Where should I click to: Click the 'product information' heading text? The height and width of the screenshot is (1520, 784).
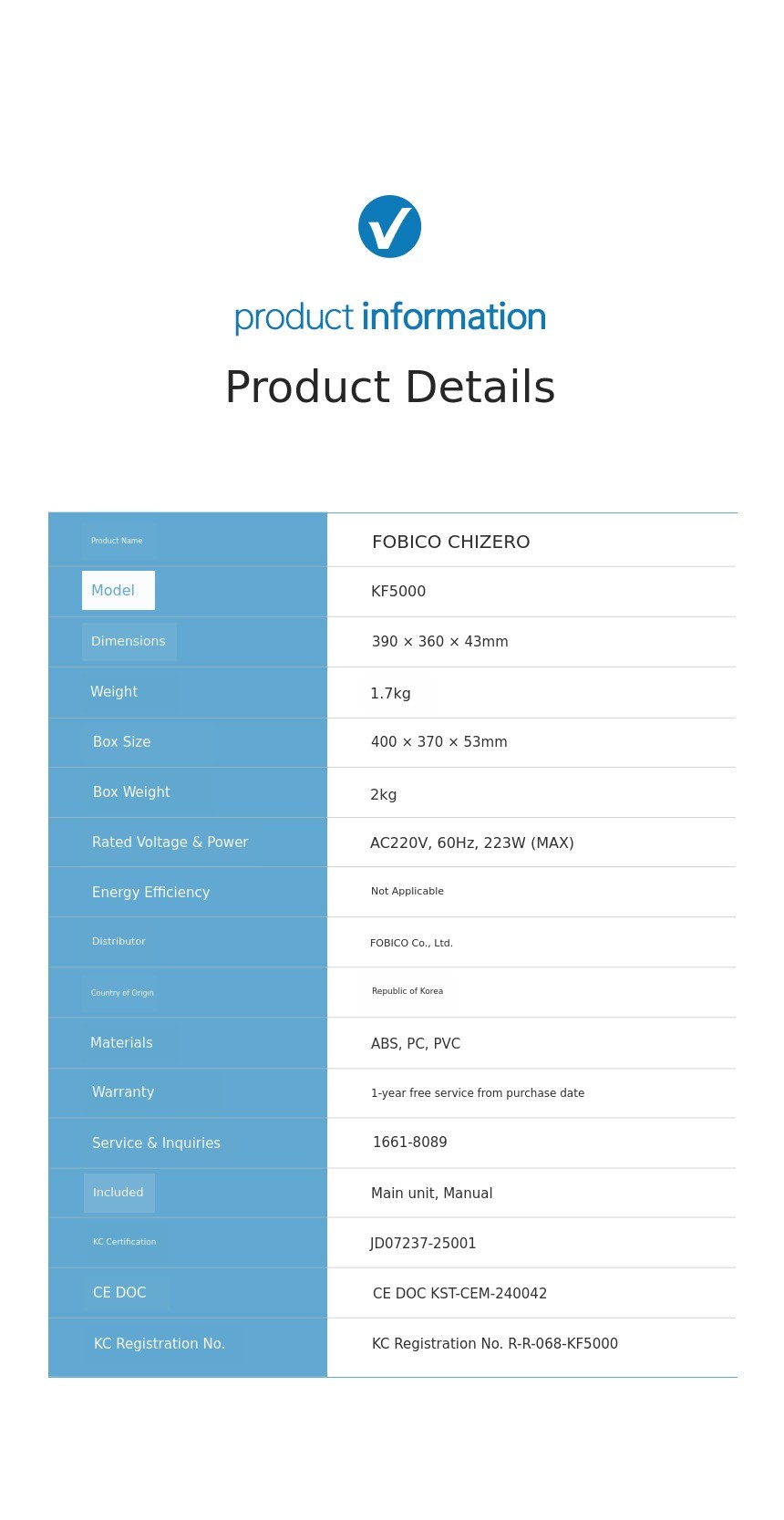pos(390,317)
